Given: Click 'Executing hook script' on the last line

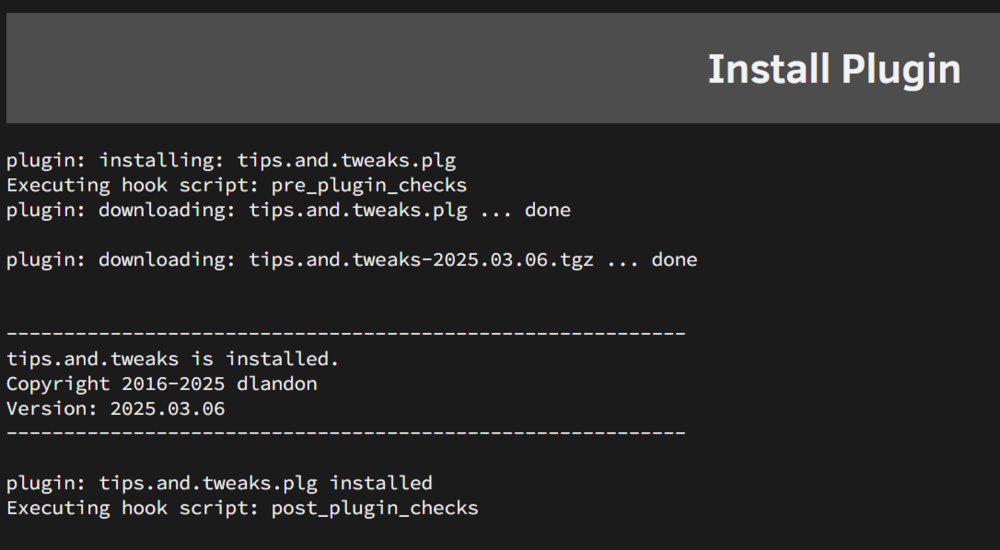Looking at the screenshot, I should click(133, 508).
